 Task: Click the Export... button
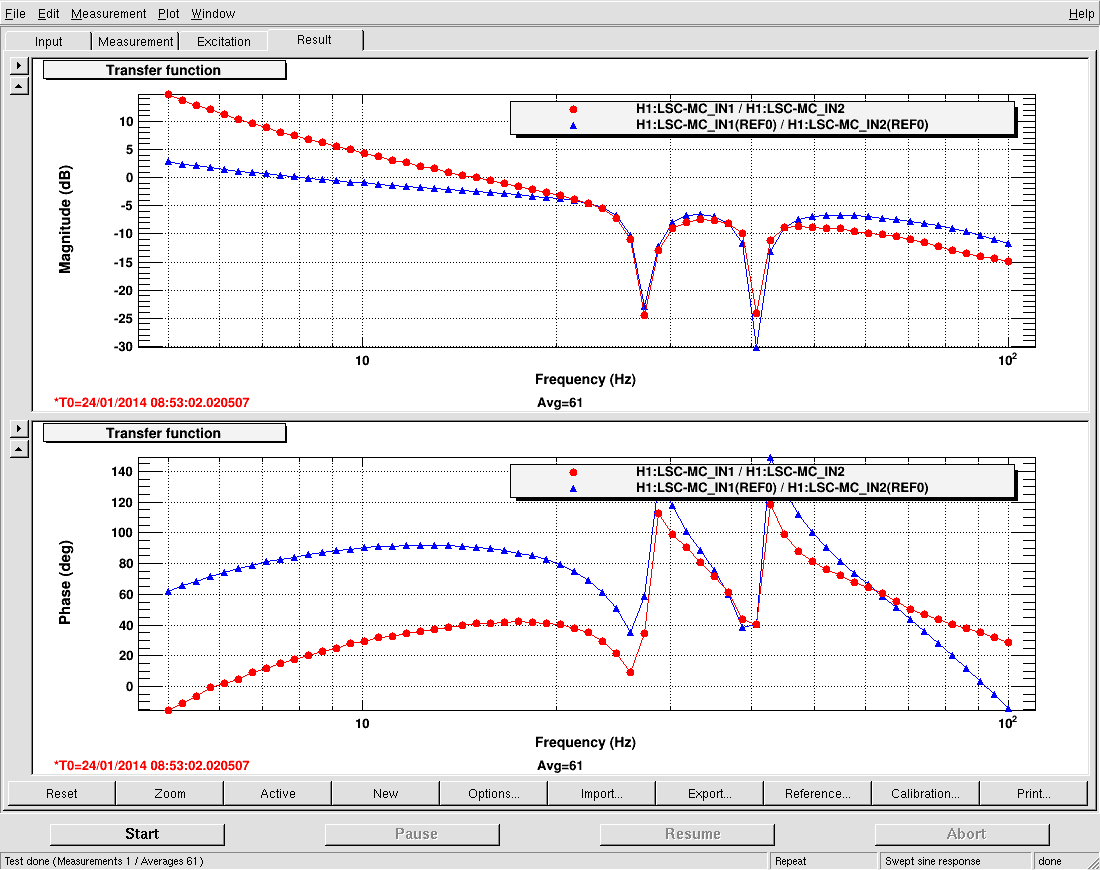pos(710,793)
